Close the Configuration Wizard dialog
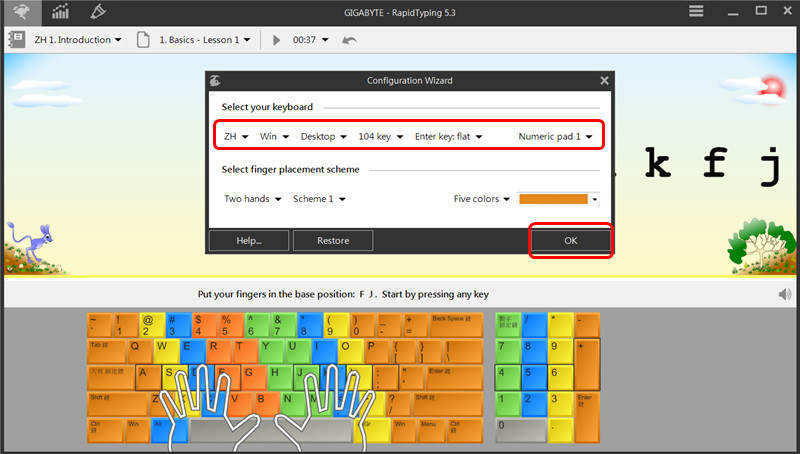 coord(604,81)
